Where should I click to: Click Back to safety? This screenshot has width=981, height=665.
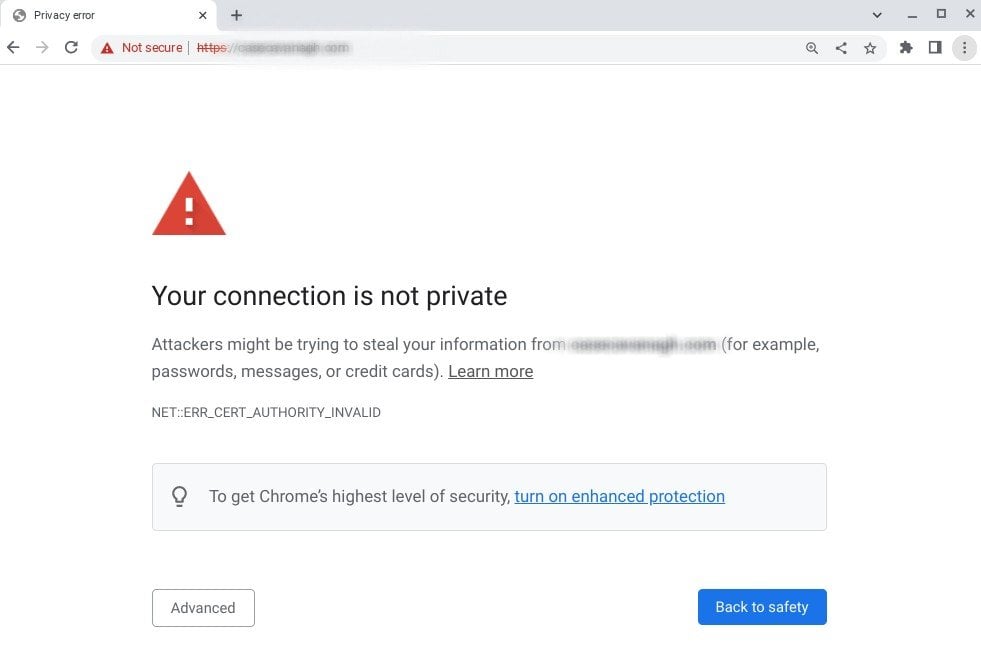tap(761, 606)
